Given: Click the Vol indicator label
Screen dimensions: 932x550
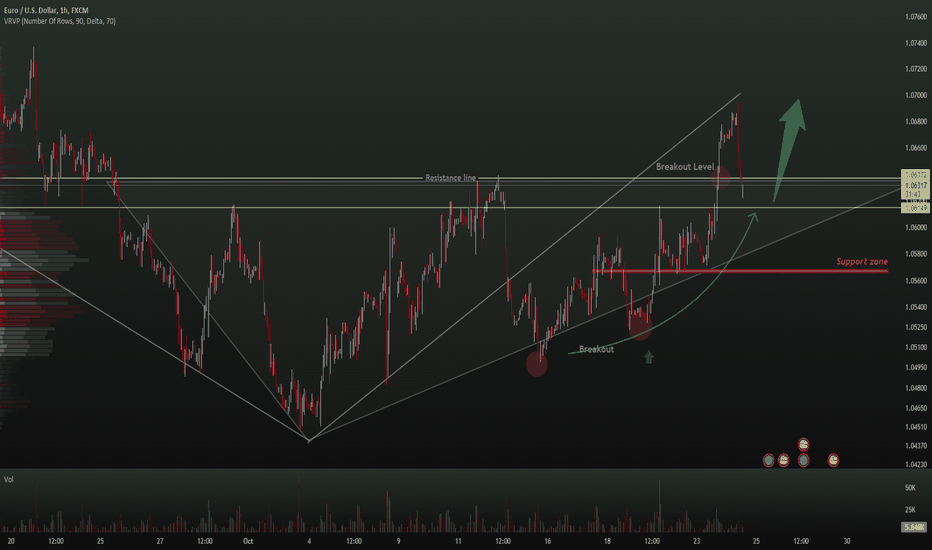Looking at the screenshot, I should coord(8,479).
